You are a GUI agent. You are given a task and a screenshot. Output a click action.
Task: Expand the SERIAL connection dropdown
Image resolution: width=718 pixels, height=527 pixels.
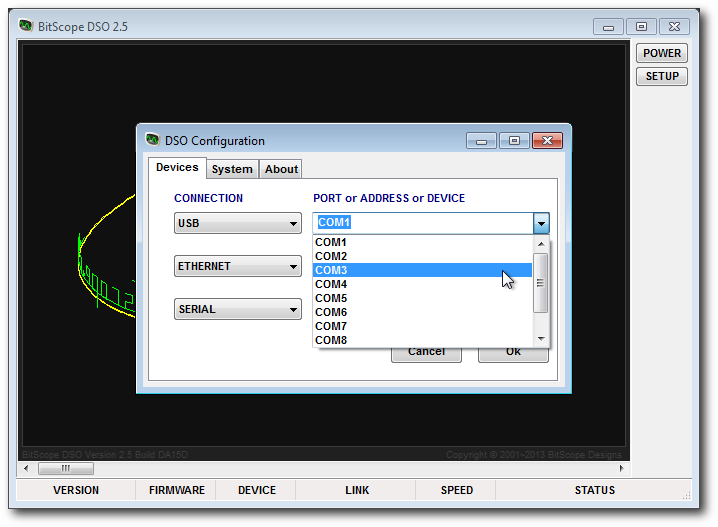238,309
